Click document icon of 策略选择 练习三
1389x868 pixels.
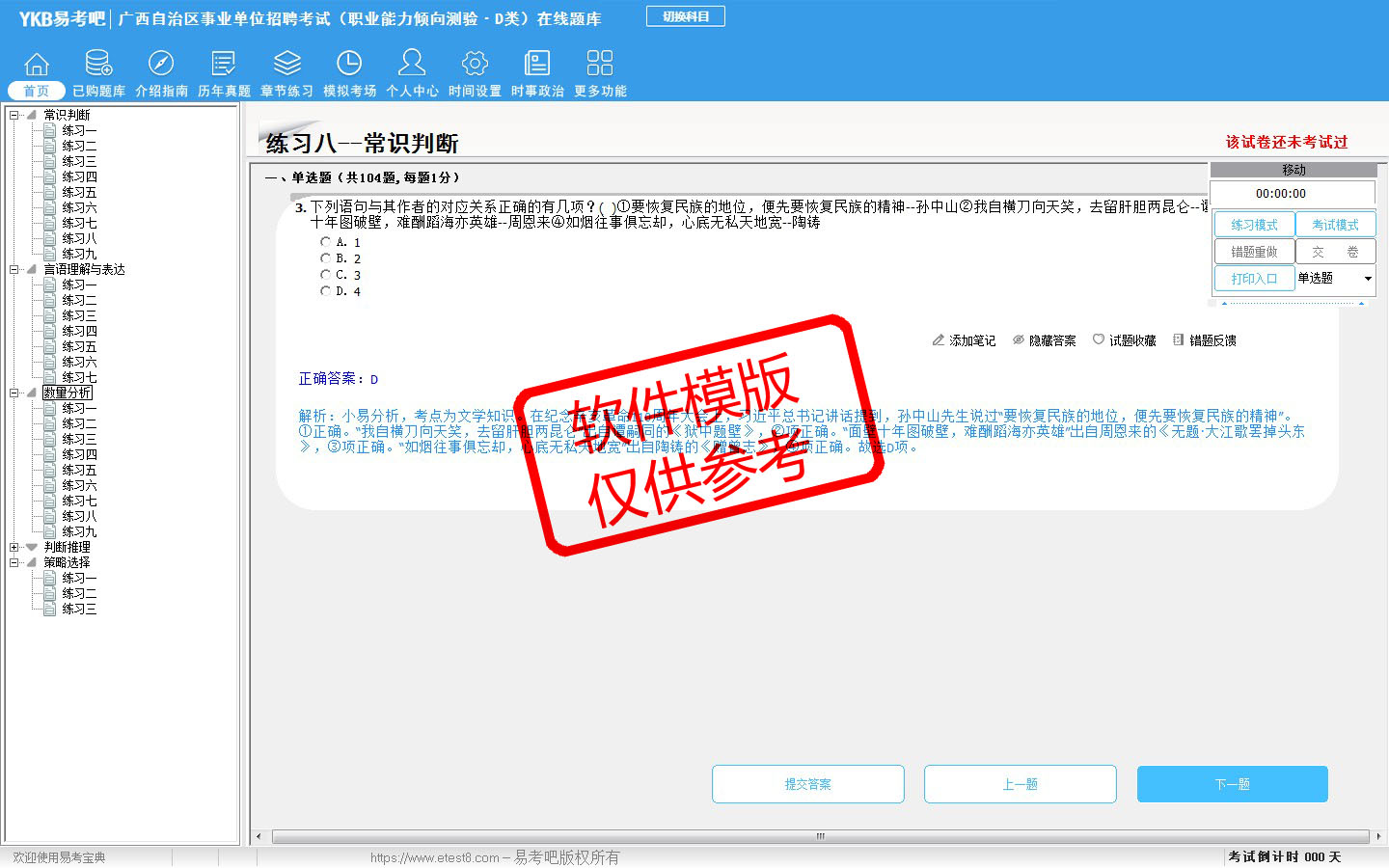tap(50, 609)
